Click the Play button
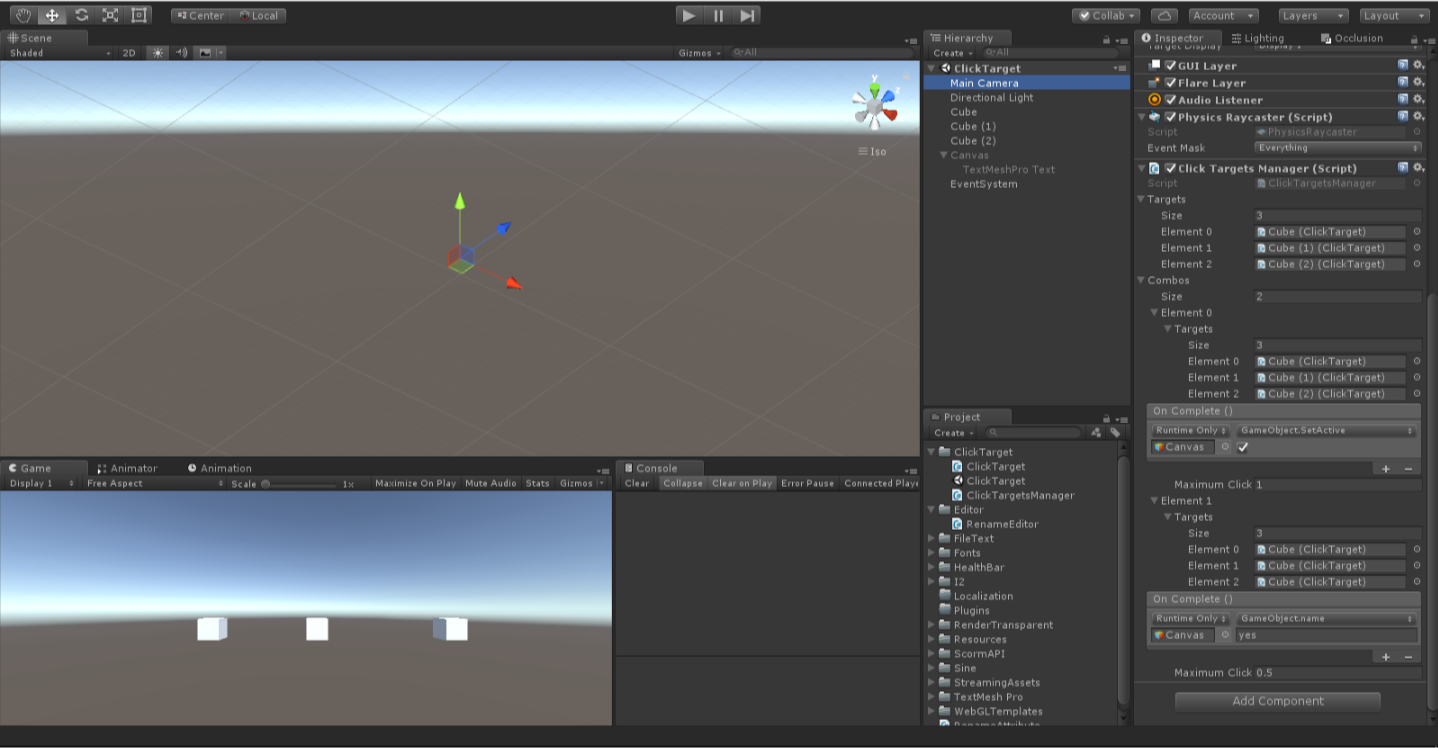Image resolution: width=1438 pixels, height=748 pixels. click(689, 15)
